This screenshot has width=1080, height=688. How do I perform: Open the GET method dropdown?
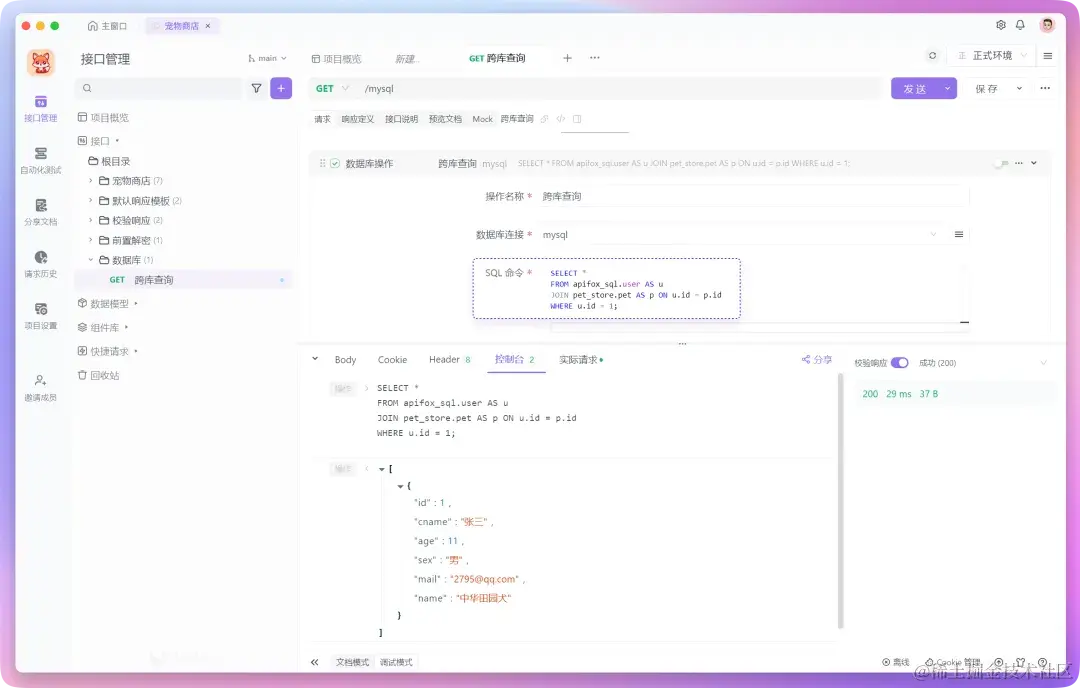coord(333,88)
